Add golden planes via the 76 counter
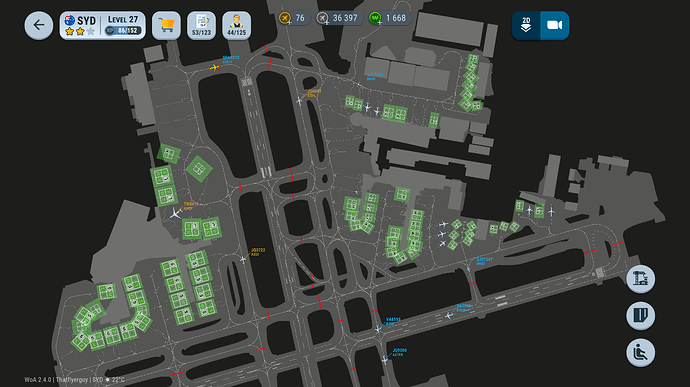Image resolution: width=690 pixels, height=387 pixels. point(294,18)
